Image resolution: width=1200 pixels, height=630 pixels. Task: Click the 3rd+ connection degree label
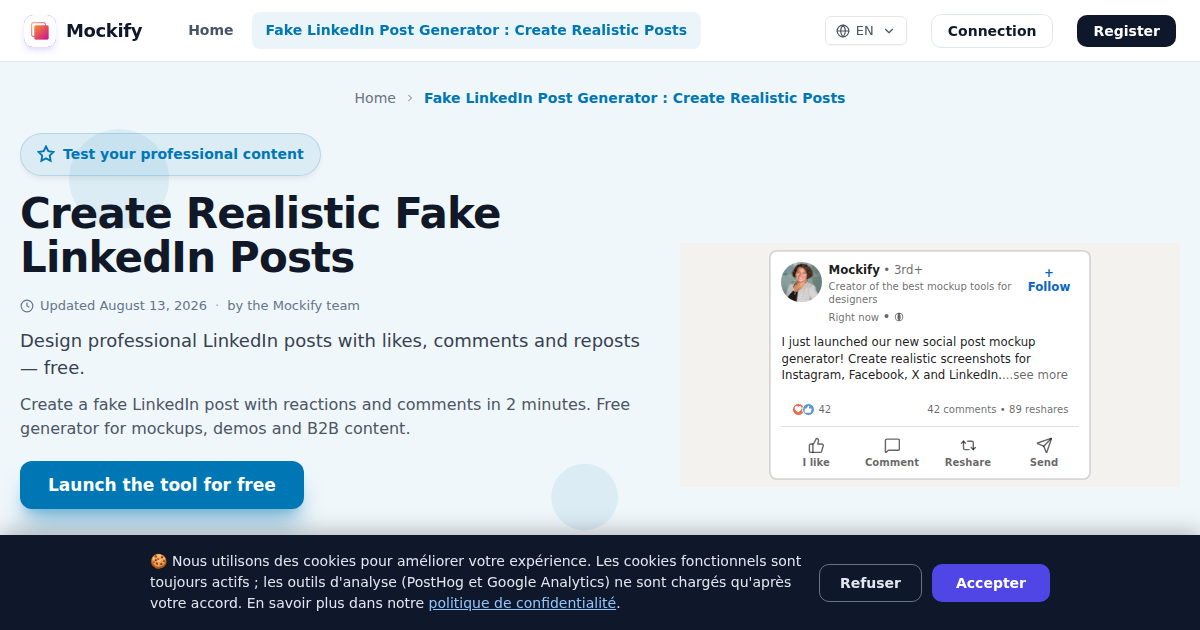tap(908, 270)
